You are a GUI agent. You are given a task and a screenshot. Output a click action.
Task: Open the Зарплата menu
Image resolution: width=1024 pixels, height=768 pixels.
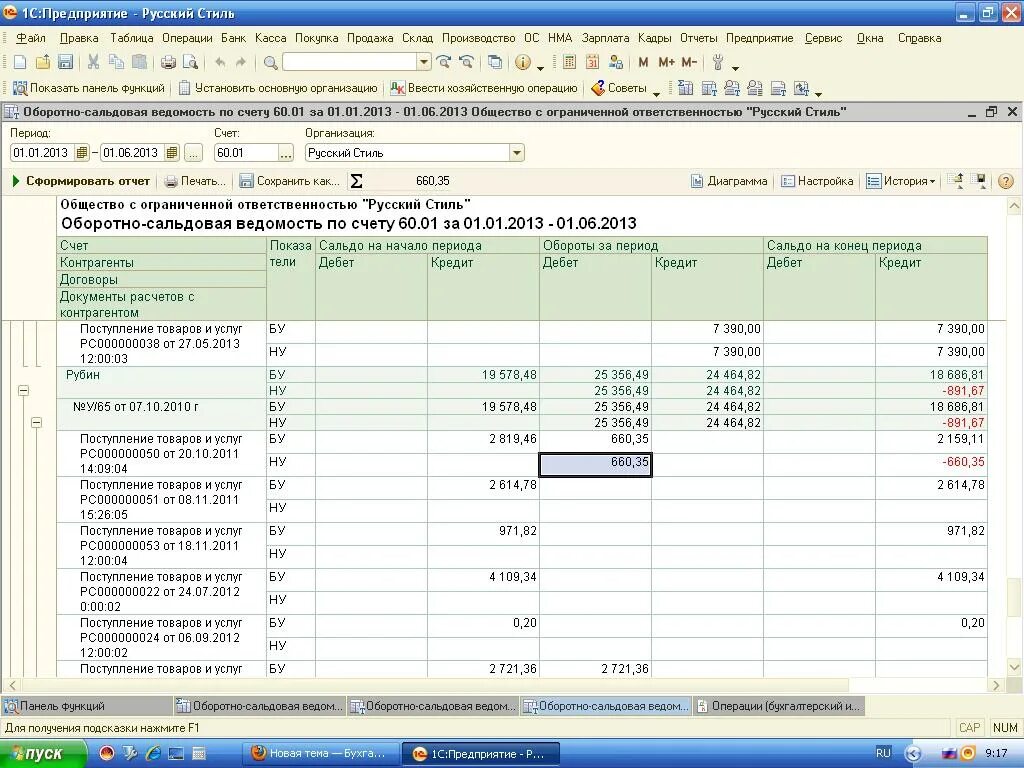[x=605, y=38]
